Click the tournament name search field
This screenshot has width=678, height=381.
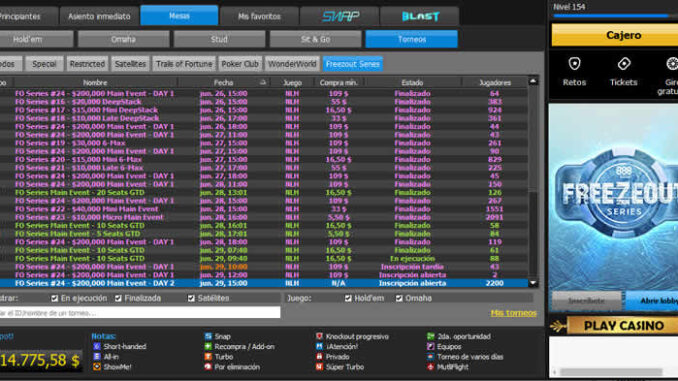coord(140,313)
